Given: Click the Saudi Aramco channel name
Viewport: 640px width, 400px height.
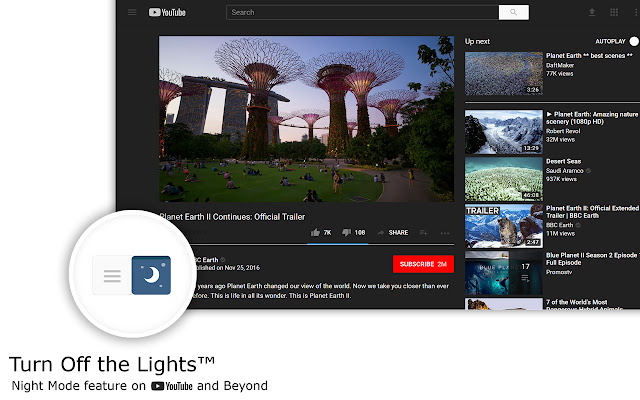Looking at the screenshot, I should tap(564, 171).
